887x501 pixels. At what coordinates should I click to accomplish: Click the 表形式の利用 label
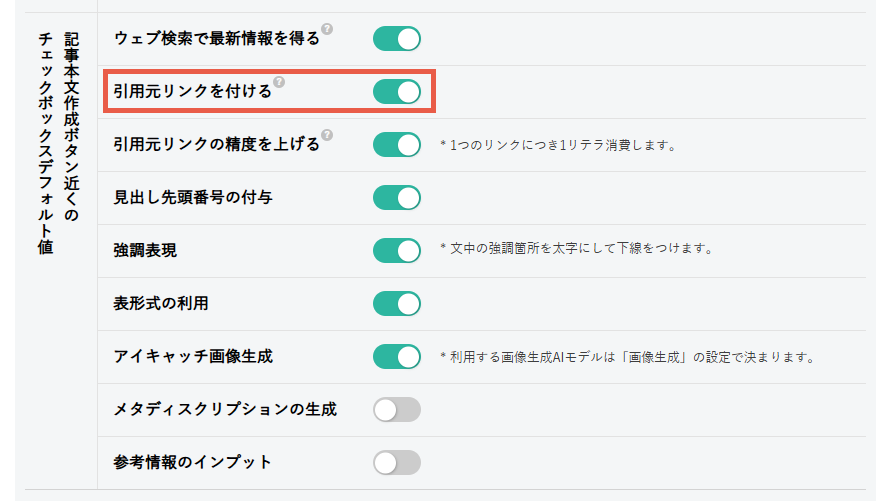(x=161, y=304)
